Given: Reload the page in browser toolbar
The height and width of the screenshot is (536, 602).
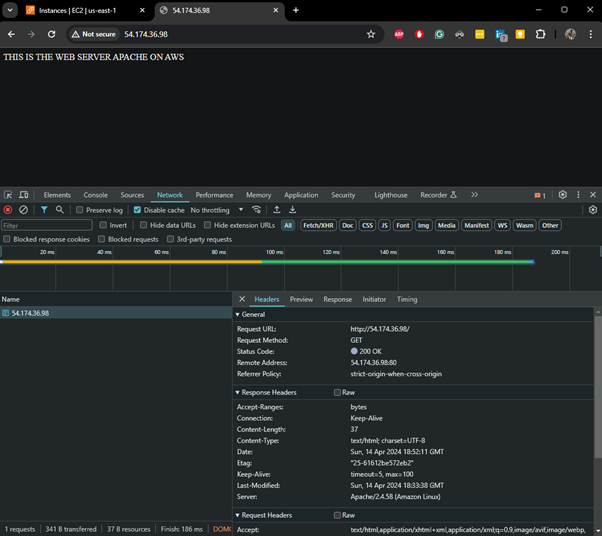Looking at the screenshot, I should 51,34.
